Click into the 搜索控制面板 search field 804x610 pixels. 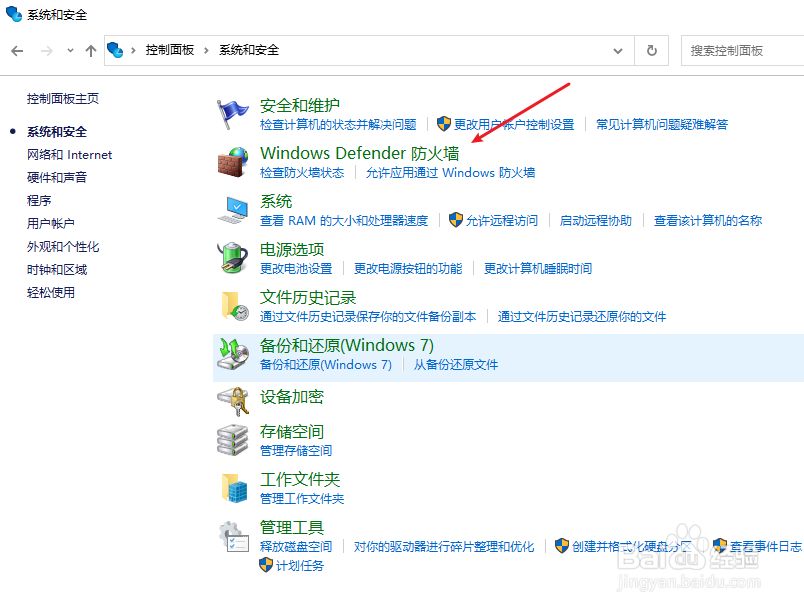(x=742, y=50)
